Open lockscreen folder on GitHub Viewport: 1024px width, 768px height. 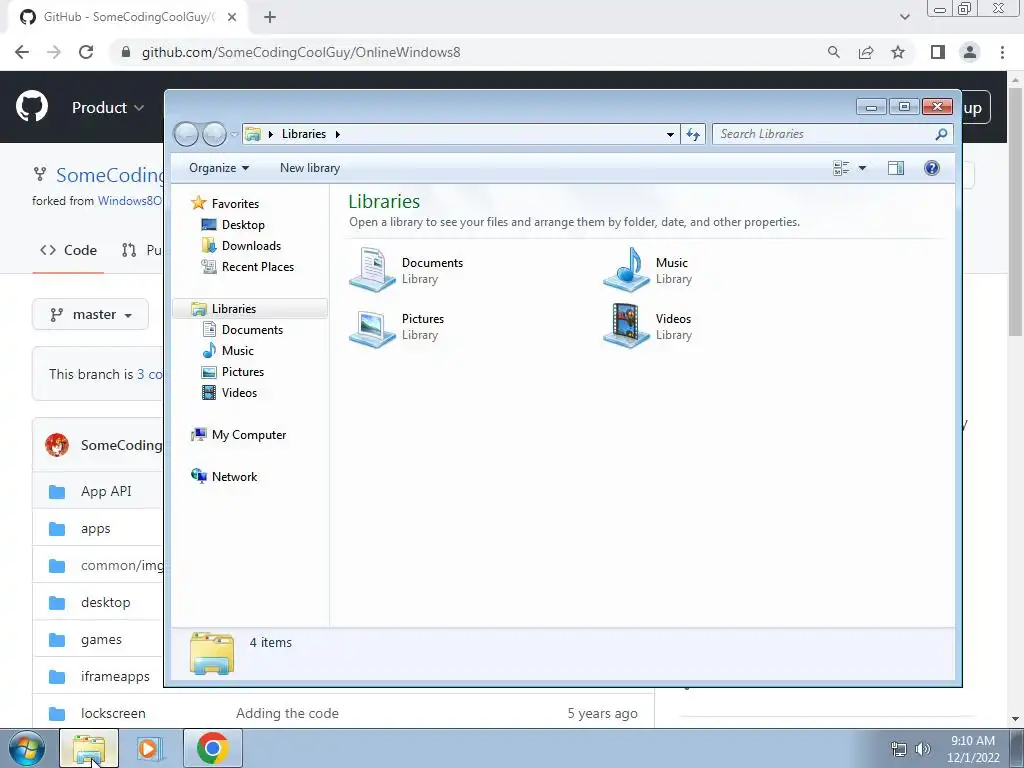click(x=113, y=714)
